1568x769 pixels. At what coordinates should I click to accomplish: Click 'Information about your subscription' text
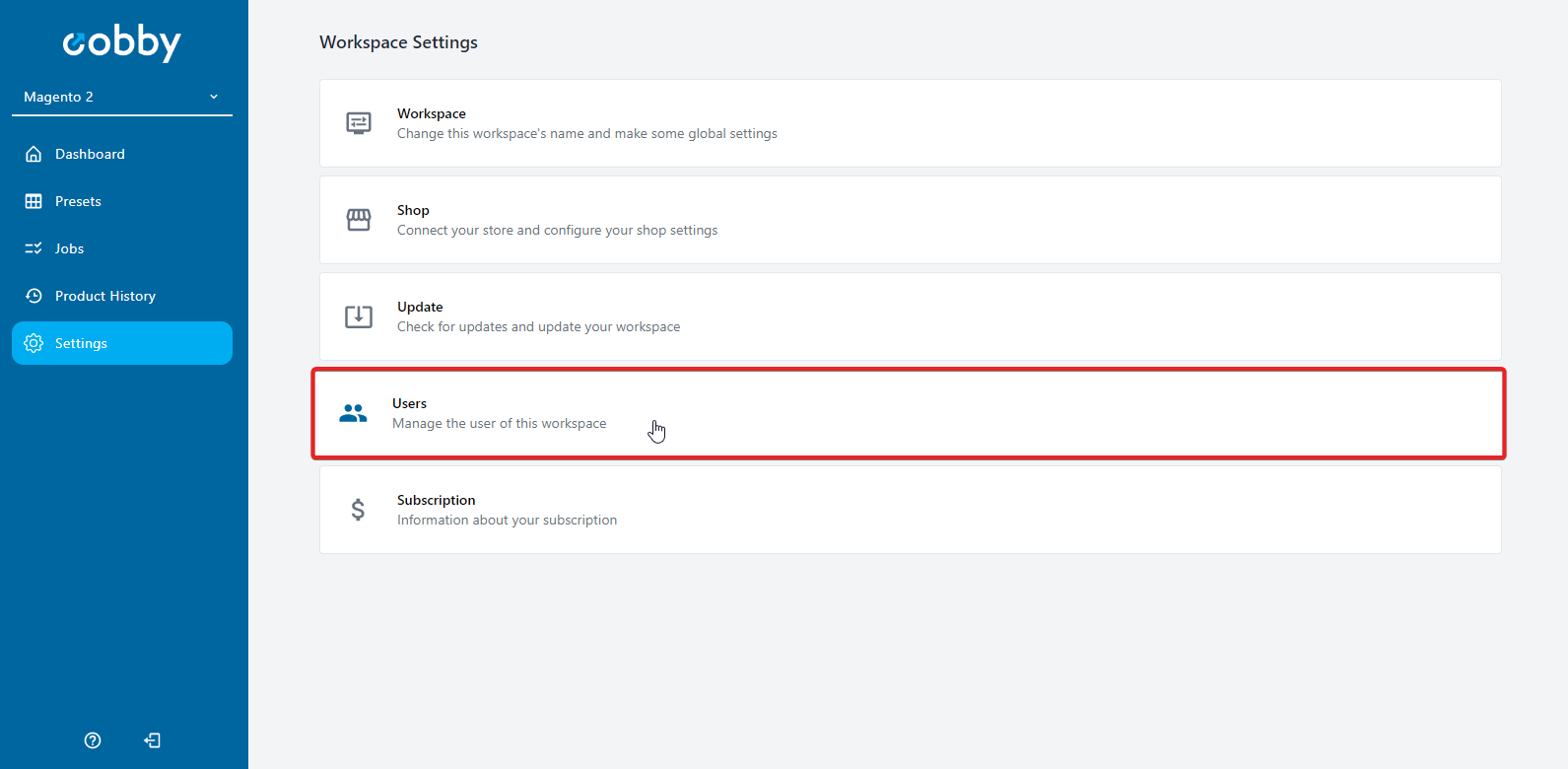click(507, 521)
